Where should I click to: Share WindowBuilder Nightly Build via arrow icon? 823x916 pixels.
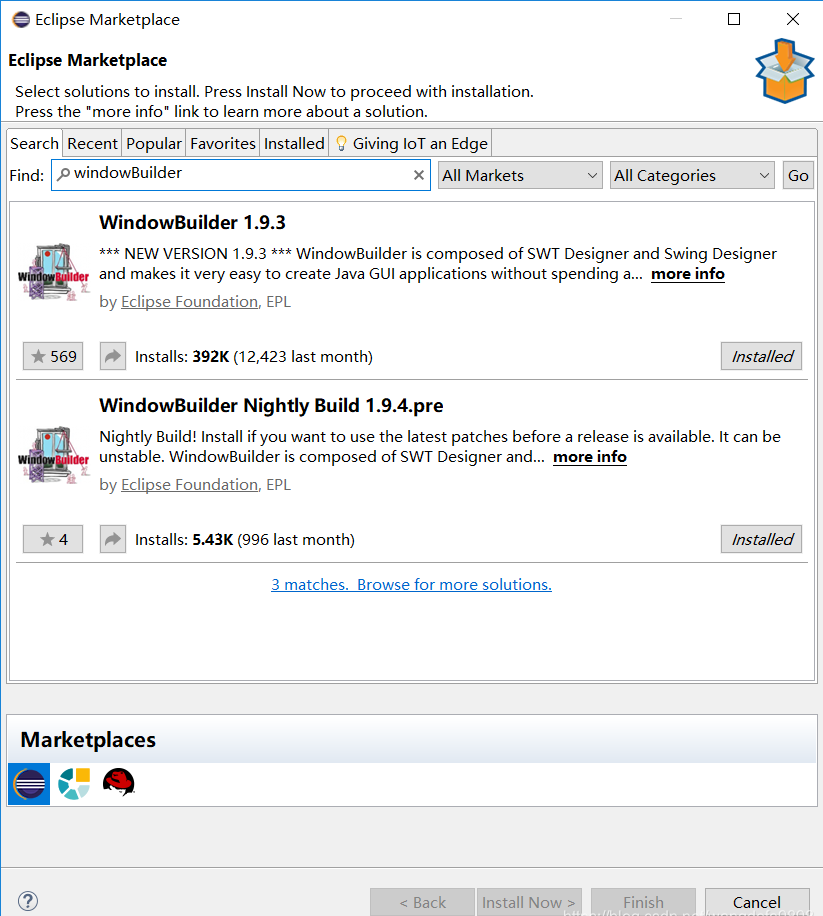pyautogui.click(x=113, y=539)
